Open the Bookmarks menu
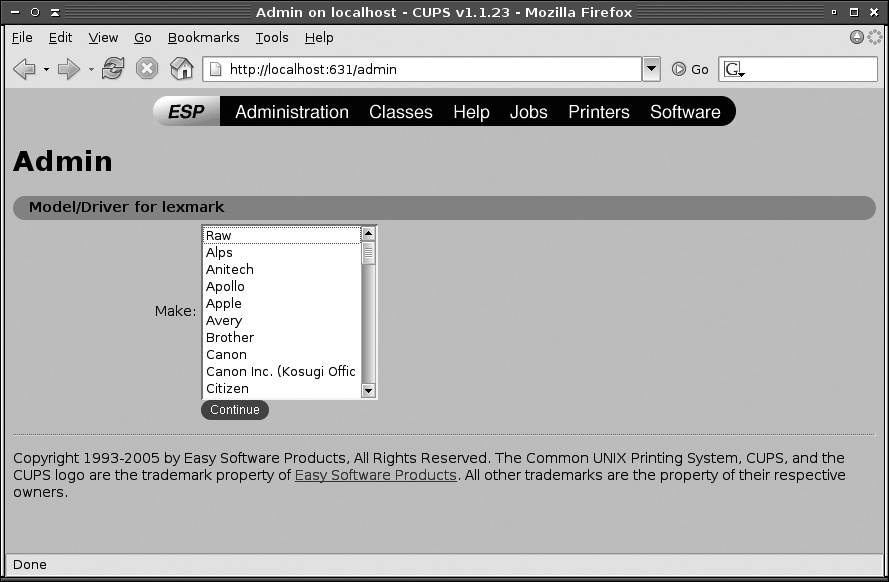Viewport: 889px width, 582px height. (203, 37)
